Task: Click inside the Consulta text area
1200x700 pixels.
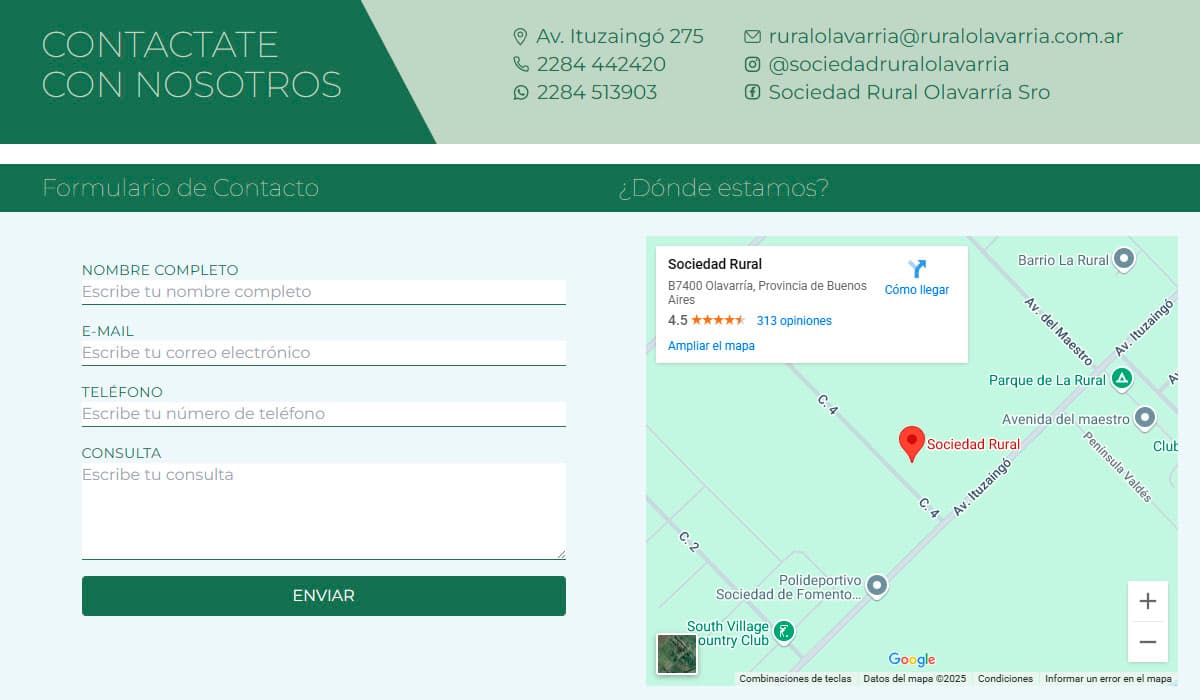Action: [x=324, y=511]
